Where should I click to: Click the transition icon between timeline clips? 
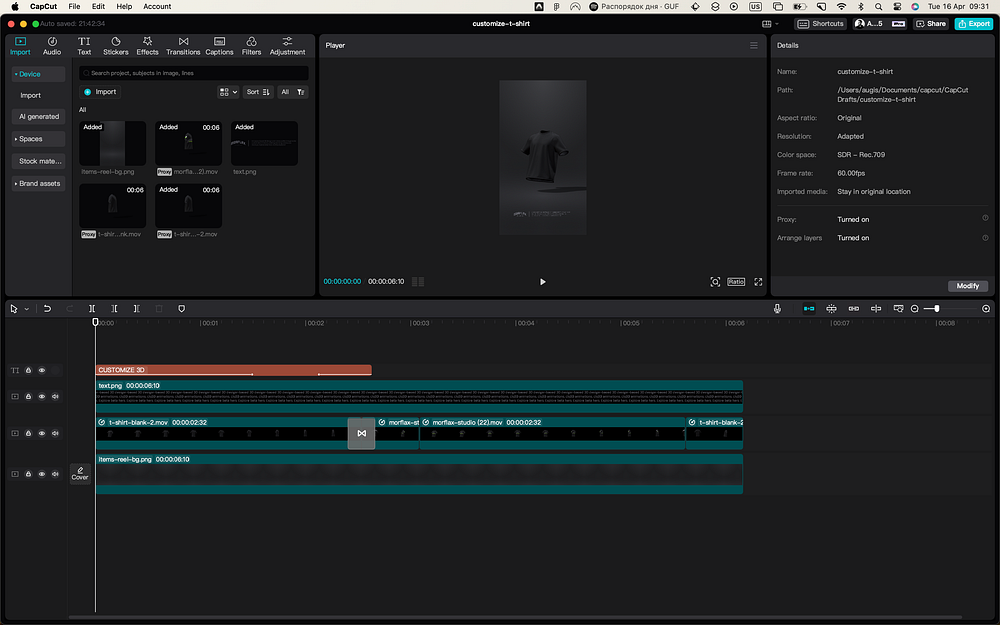point(361,433)
